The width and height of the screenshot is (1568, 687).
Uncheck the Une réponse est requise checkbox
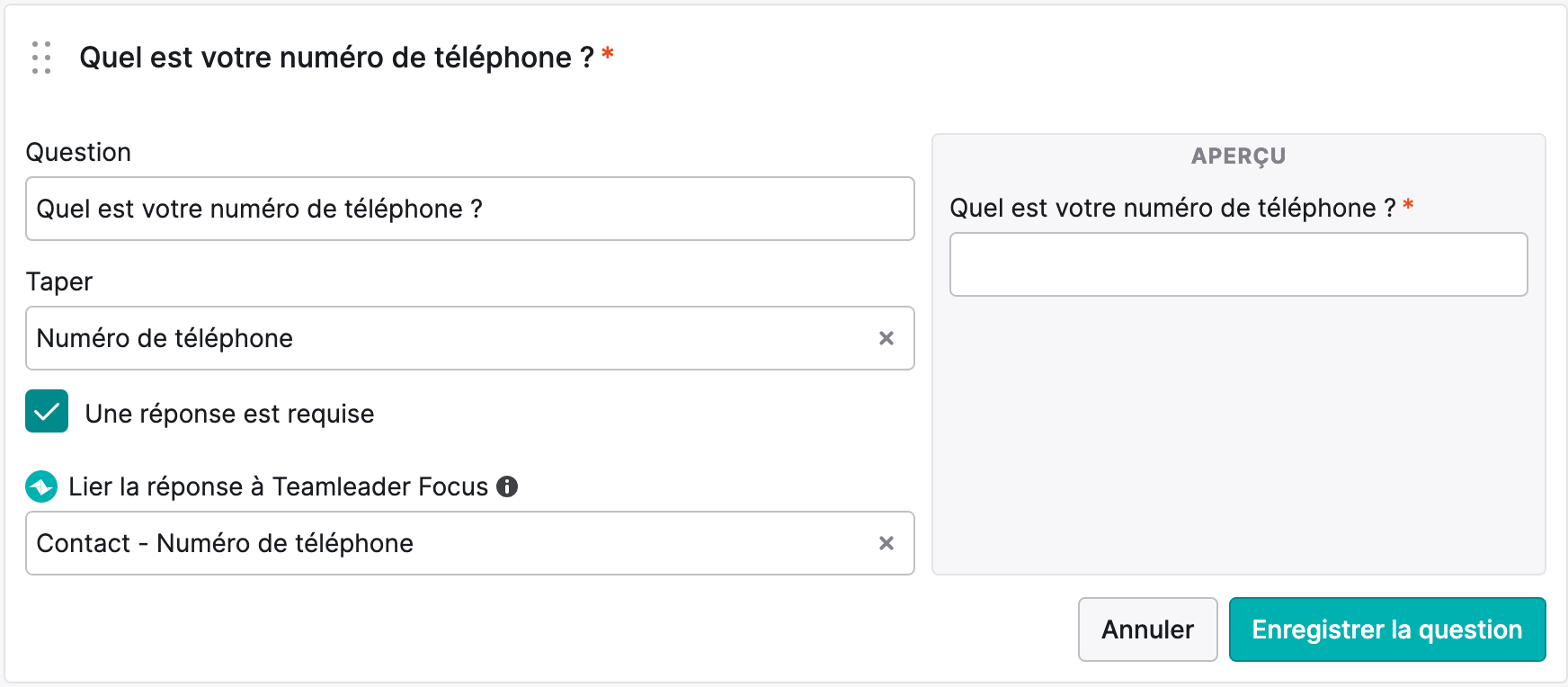coord(47,411)
